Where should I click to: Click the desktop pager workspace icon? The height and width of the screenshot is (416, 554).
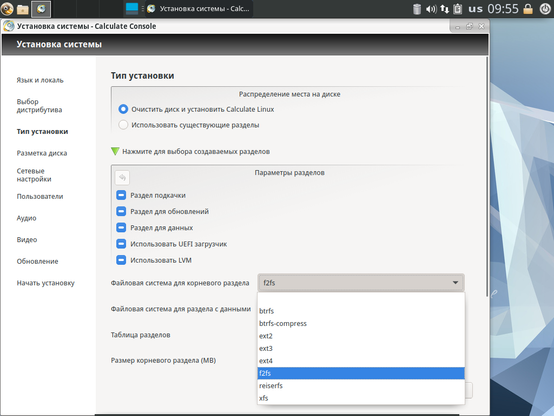132,8
